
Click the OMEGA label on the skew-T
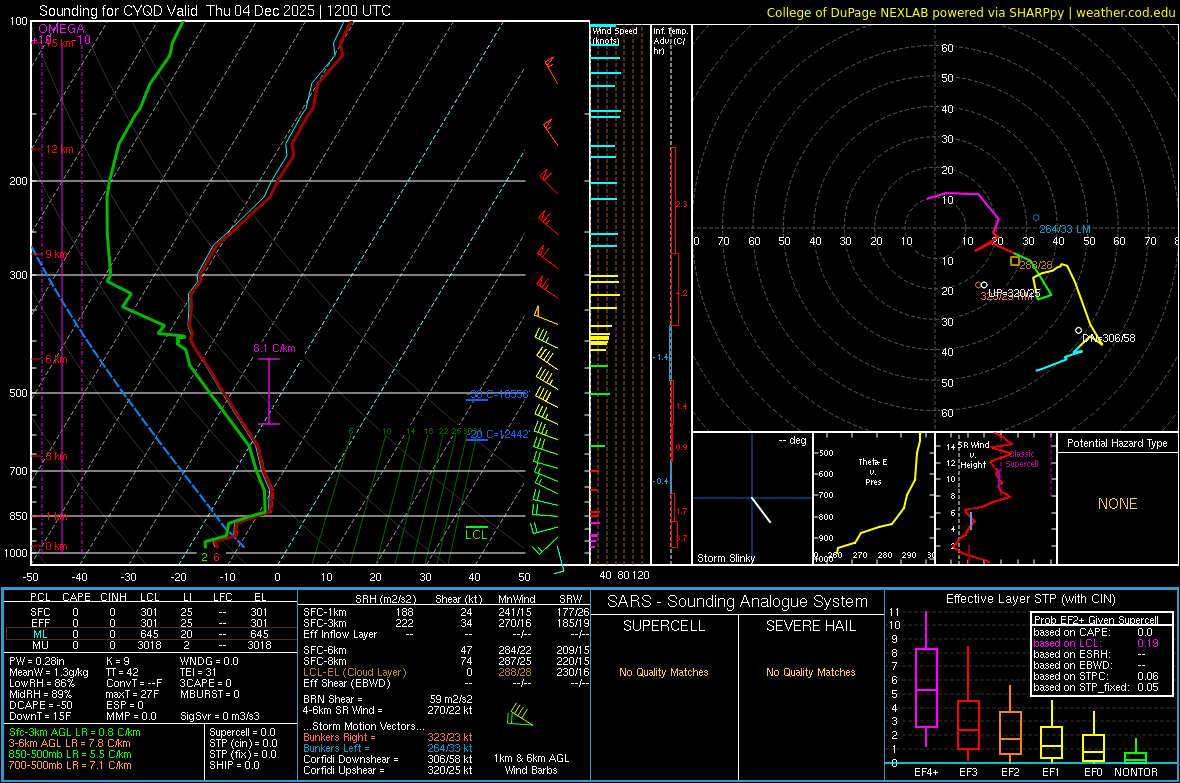[61, 29]
